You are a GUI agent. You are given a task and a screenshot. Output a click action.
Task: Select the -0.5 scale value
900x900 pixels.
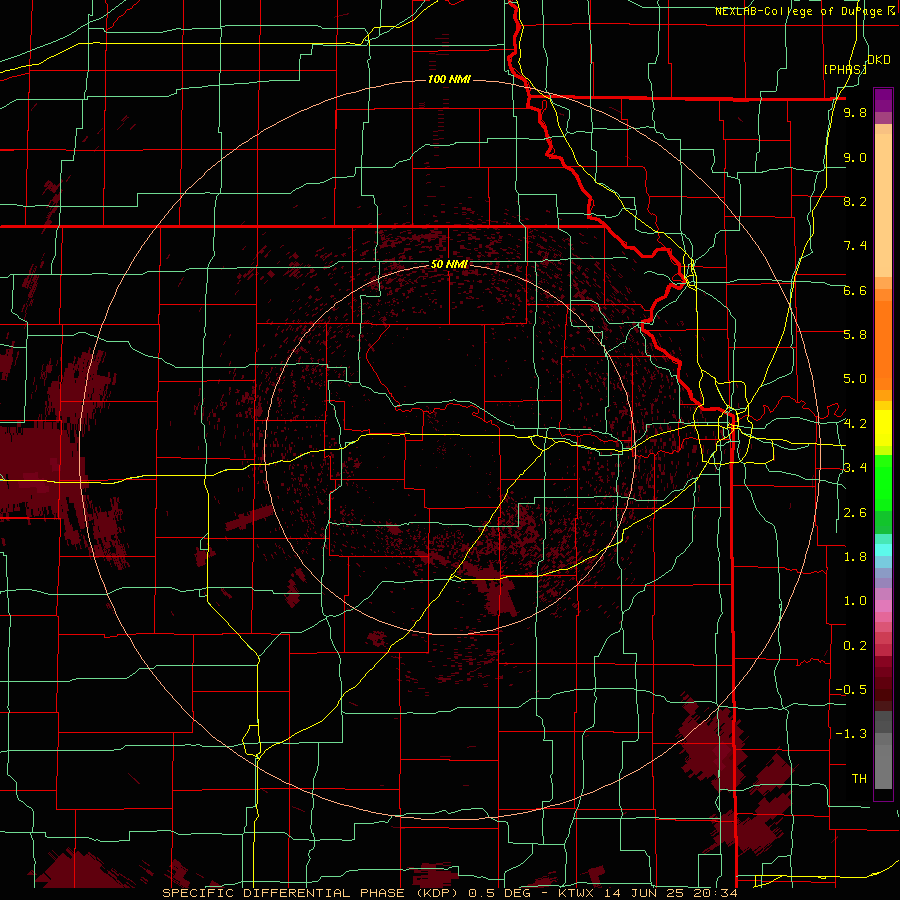coord(851,690)
